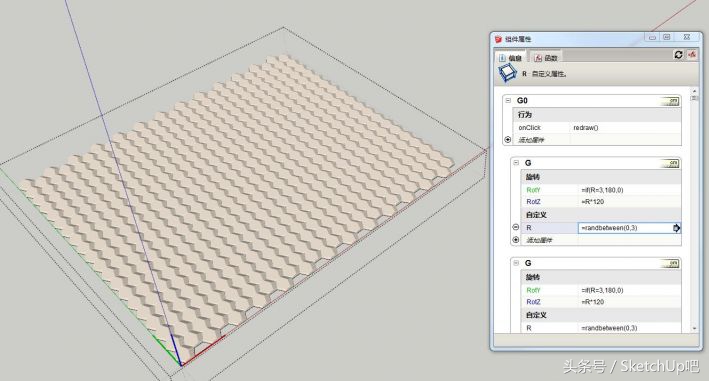Click the 行为 section header in G0
Viewport: 709px width, 381px height.
pyautogui.click(x=525, y=115)
